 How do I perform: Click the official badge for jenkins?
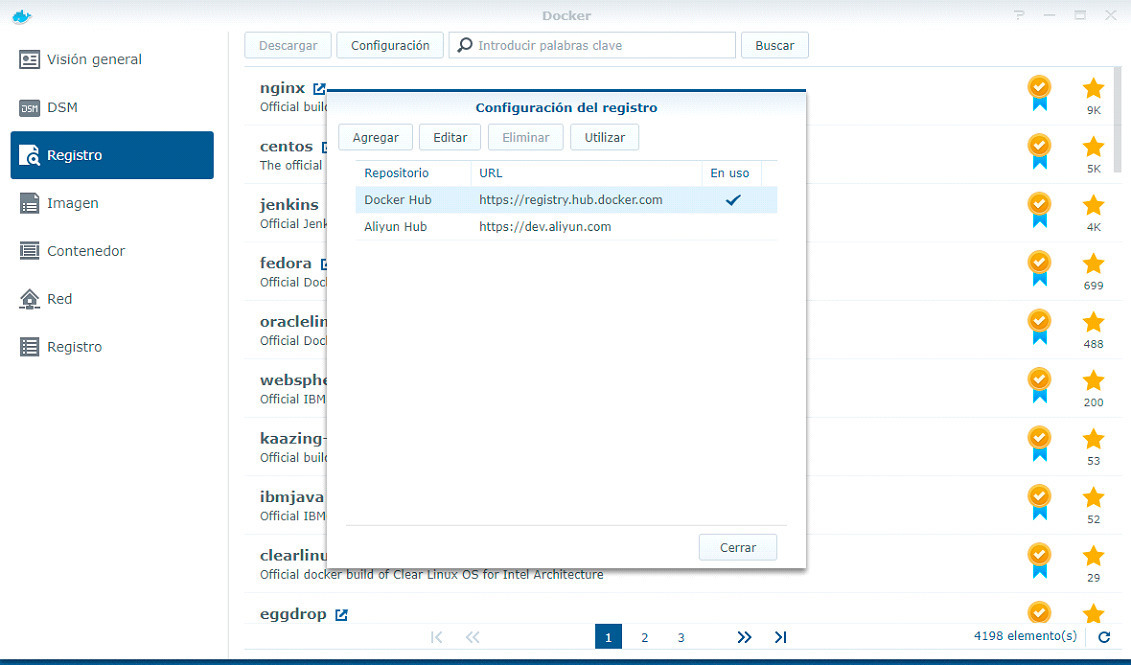tap(1039, 210)
